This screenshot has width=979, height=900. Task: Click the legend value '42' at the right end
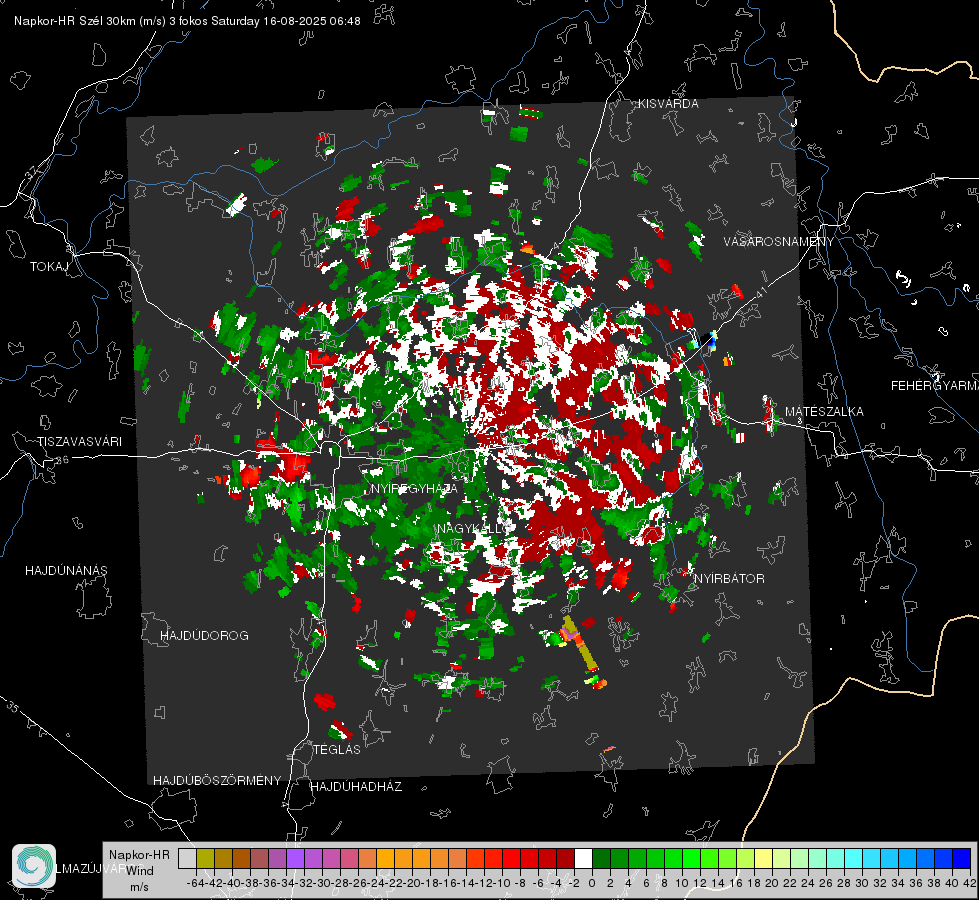968,883
